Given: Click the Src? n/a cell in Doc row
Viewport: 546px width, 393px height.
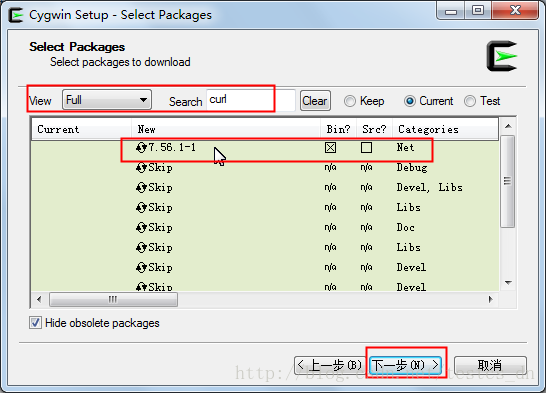Looking at the screenshot, I should [366, 227].
